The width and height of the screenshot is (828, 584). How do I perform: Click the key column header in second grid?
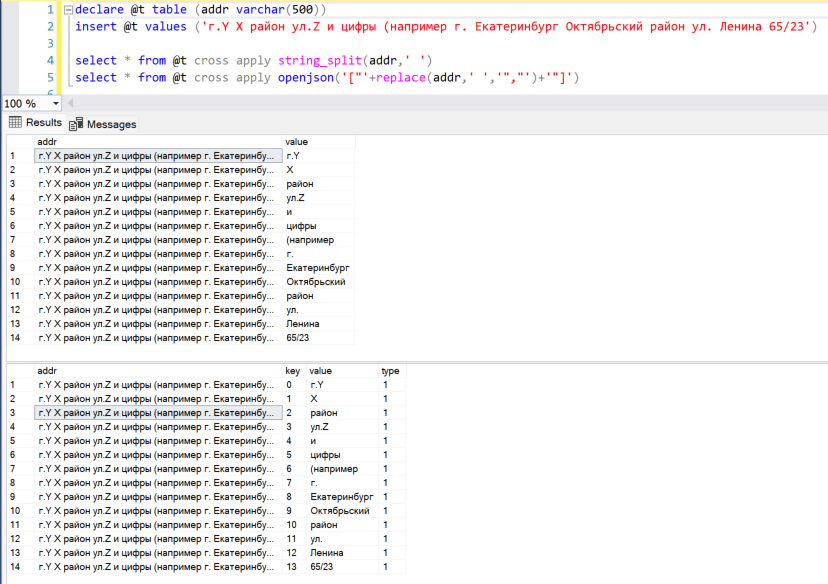(x=292, y=371)
